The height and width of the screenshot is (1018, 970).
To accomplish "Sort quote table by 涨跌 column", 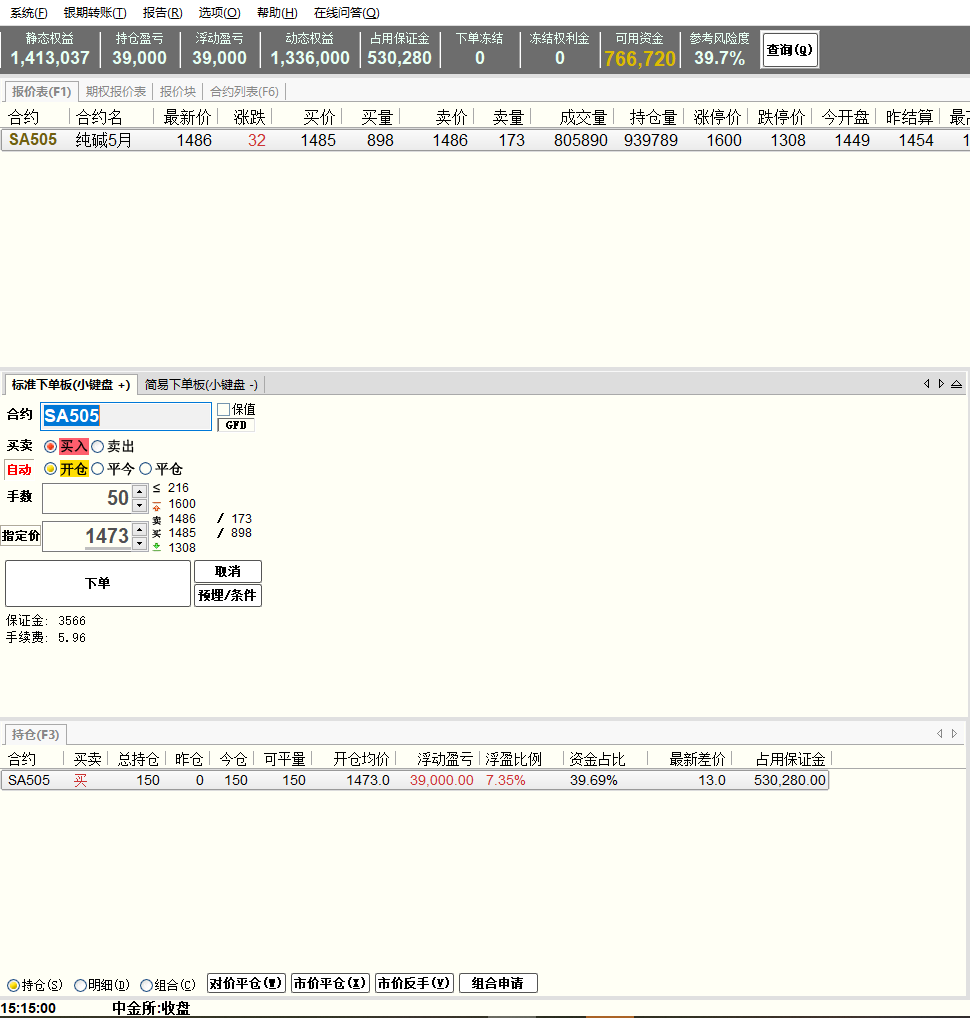I will click(250, 118).
